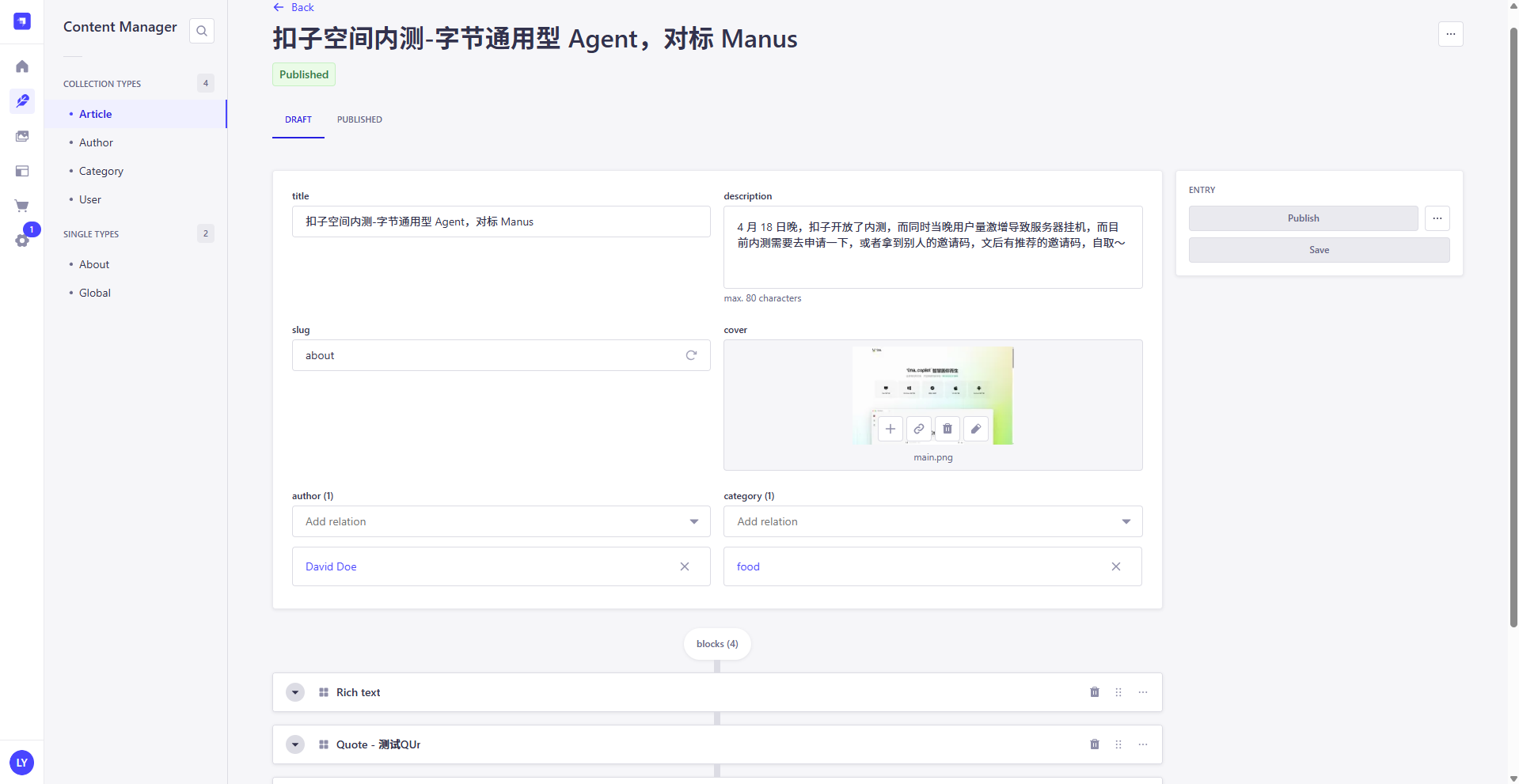
Task: Open the Media Library icon
Action: 22,136
